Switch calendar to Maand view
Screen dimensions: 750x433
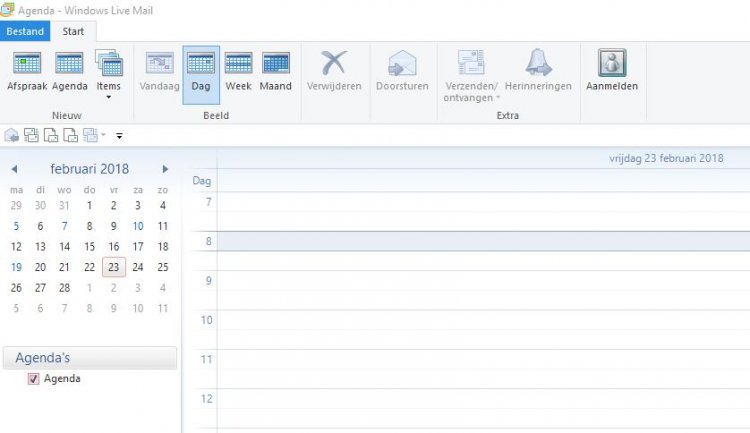tap(275, 70)
